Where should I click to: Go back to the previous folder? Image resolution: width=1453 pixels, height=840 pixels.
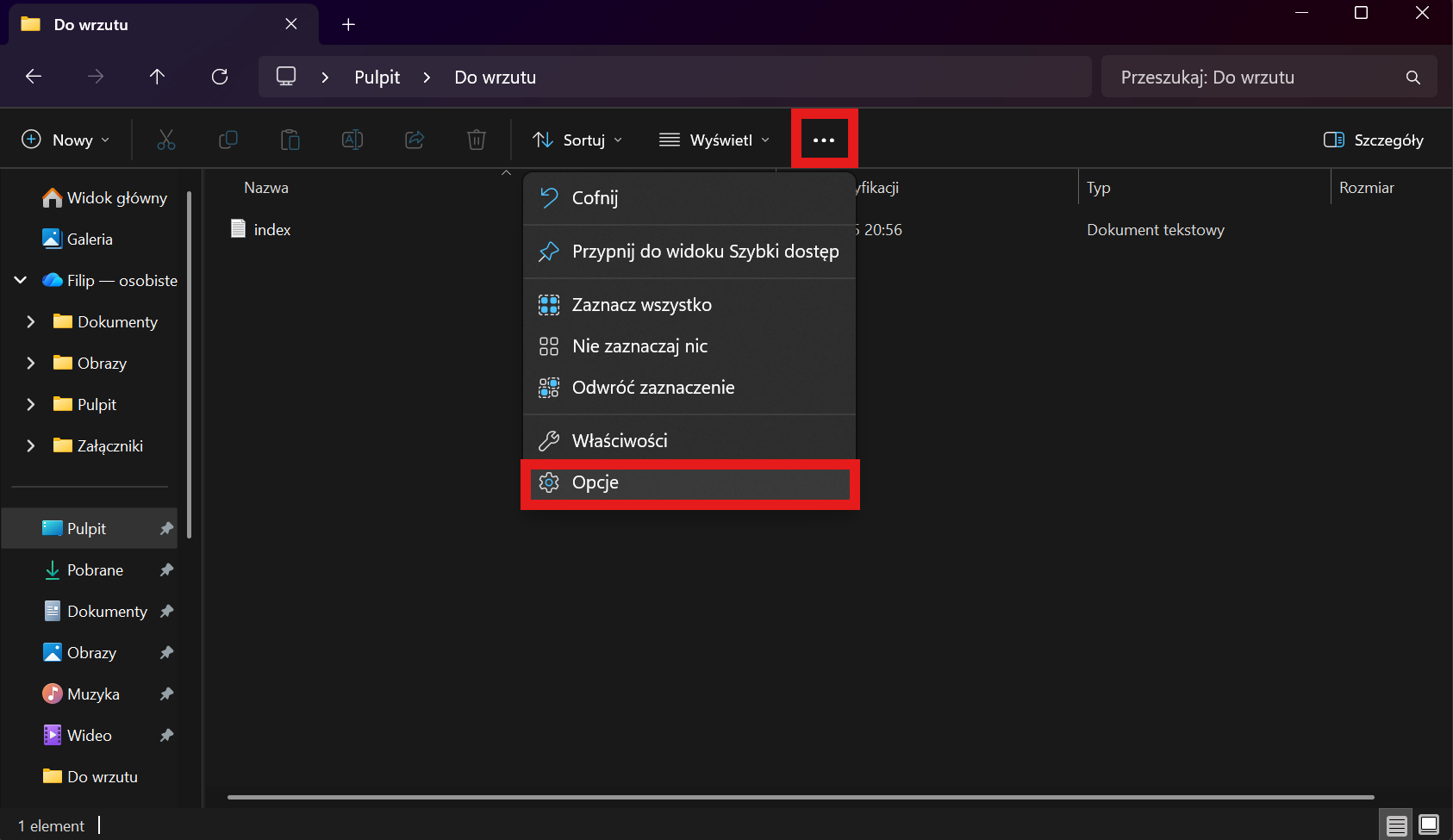[34, 77]
